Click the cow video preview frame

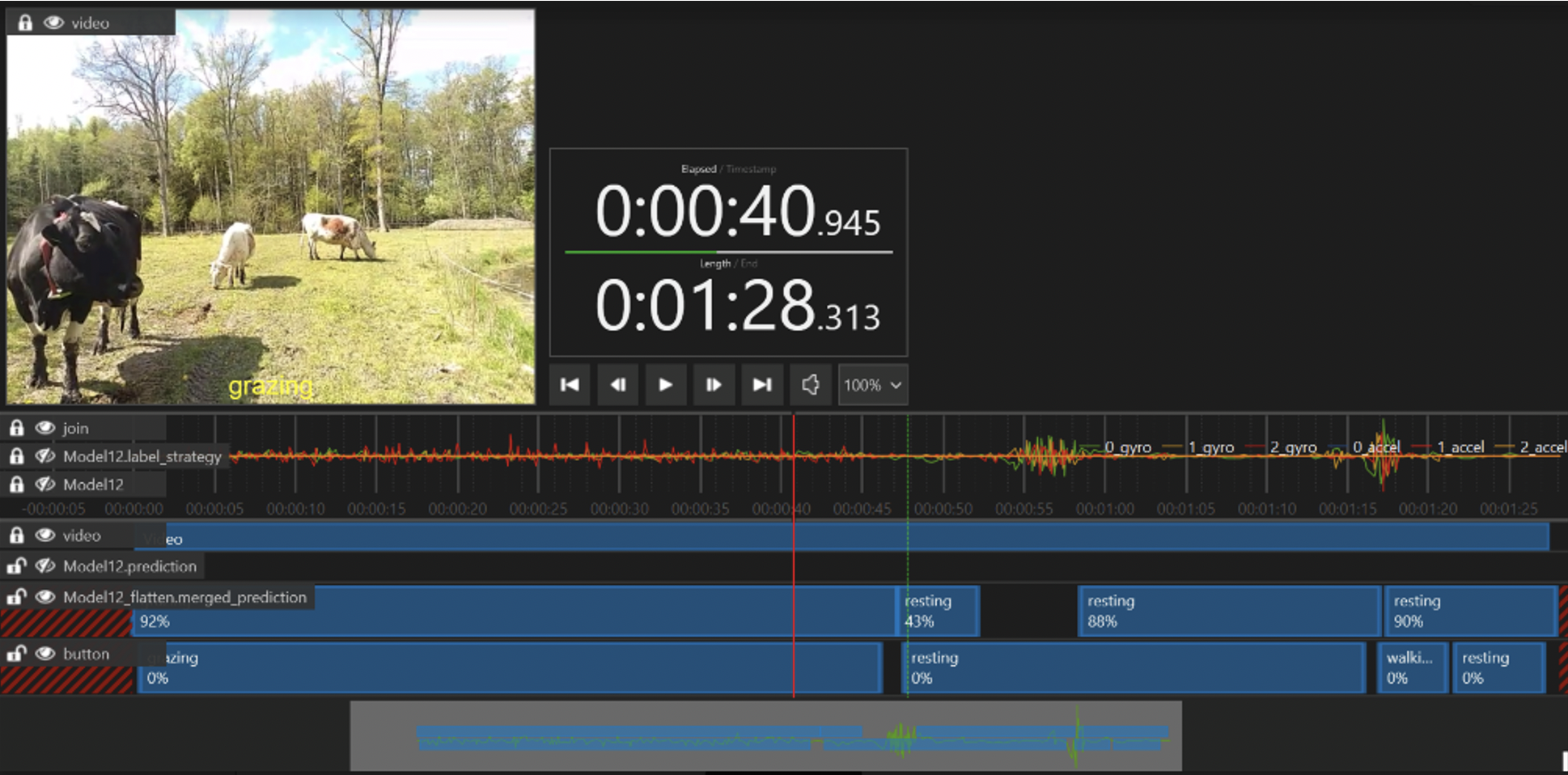[x=271, y=207]
